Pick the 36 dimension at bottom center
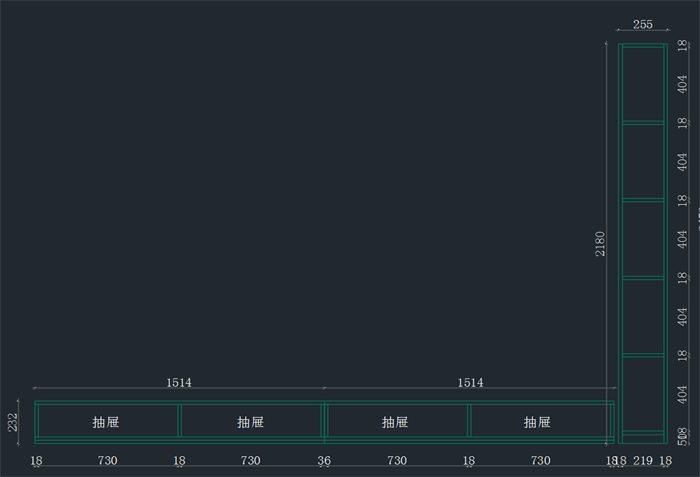 324,461
